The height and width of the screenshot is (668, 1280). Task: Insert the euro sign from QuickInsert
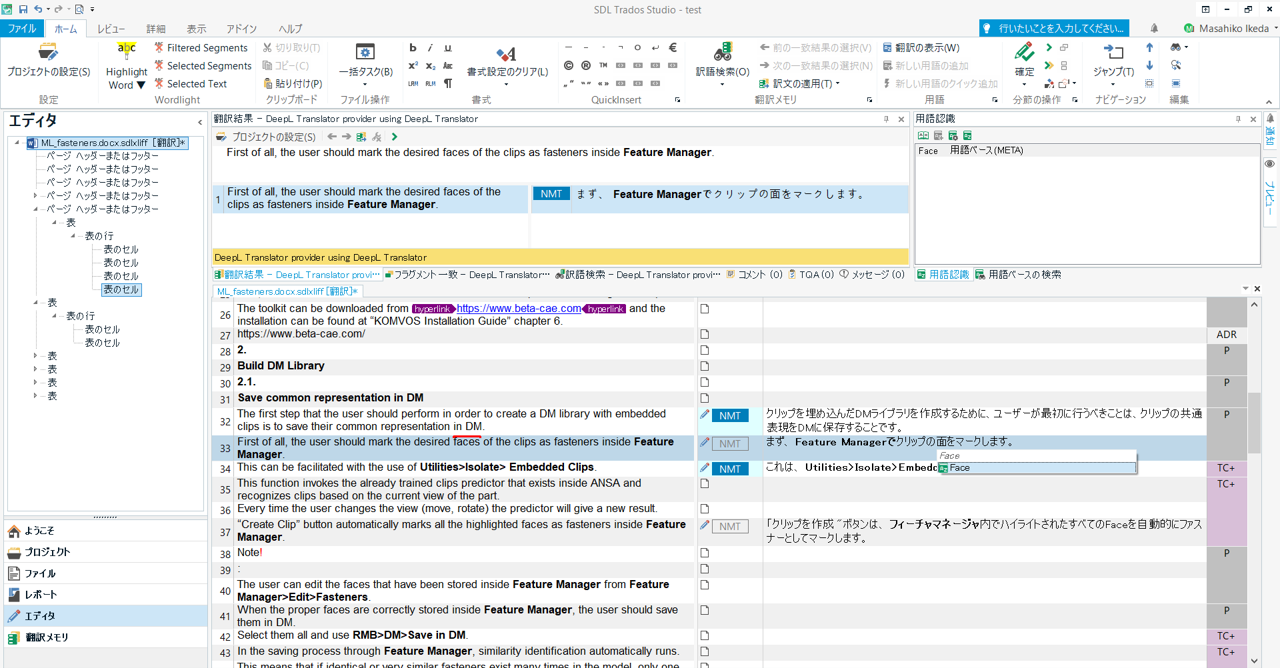[672, 47]
